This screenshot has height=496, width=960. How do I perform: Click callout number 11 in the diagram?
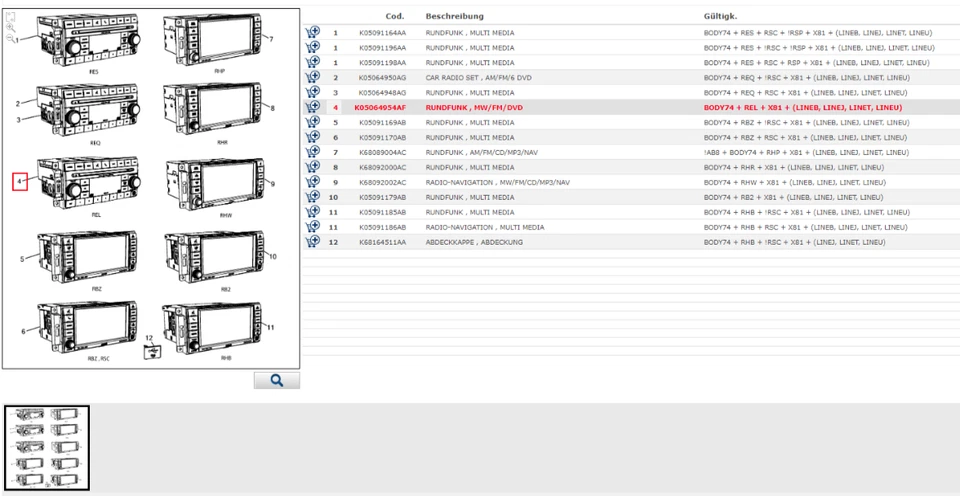click(x=271, y=328)
